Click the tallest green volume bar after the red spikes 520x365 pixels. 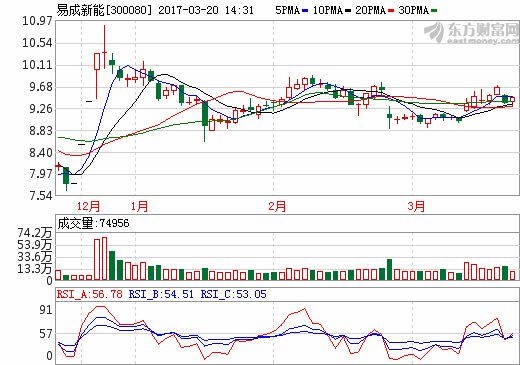[x=112, y=266]
